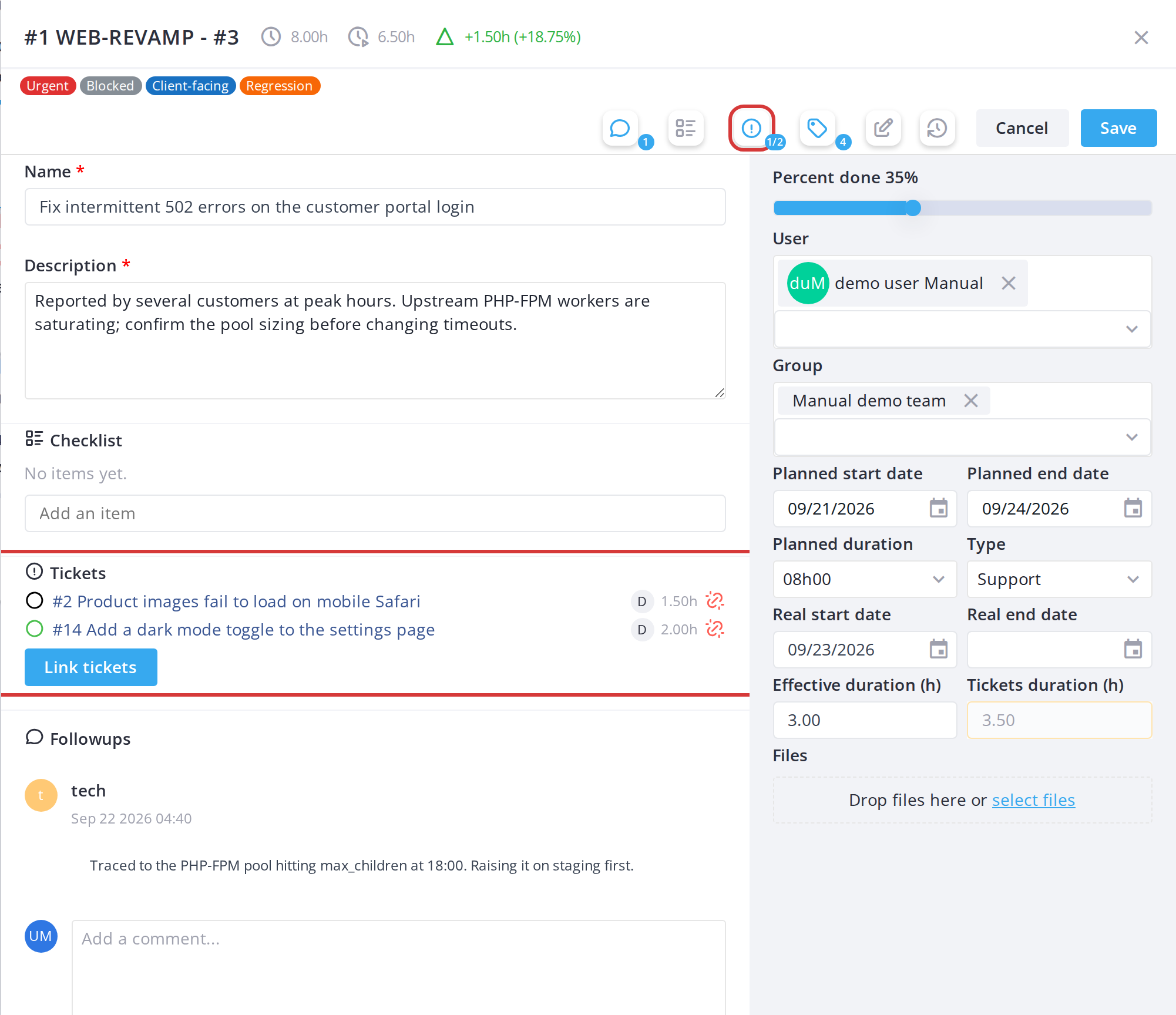Open calendar for Real end date

1133,650
